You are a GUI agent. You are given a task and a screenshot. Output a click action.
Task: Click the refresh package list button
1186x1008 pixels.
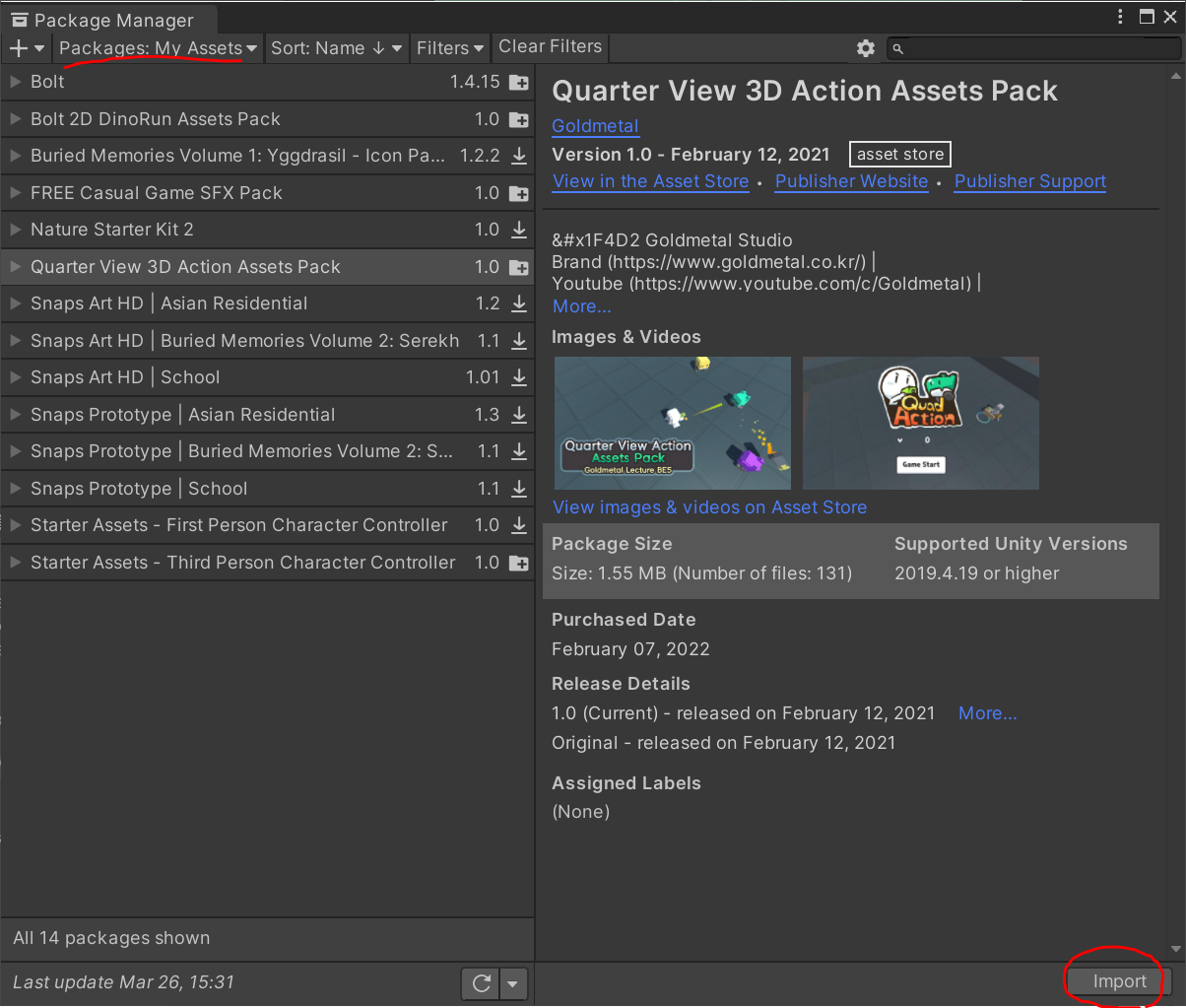coord(482,983)
